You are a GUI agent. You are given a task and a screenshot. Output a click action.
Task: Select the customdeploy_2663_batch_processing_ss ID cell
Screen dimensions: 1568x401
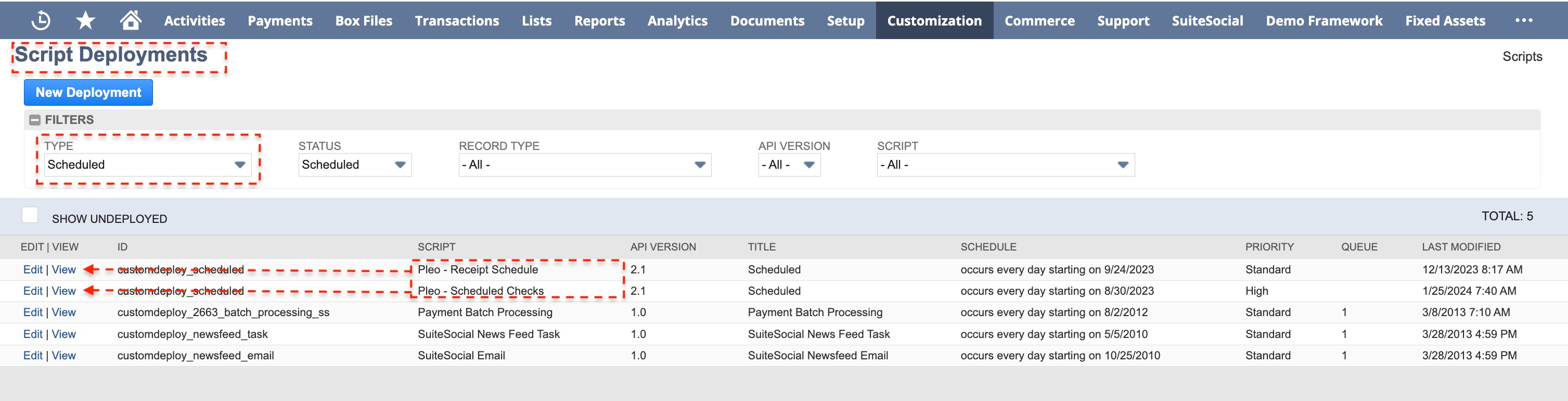(223, 312)
